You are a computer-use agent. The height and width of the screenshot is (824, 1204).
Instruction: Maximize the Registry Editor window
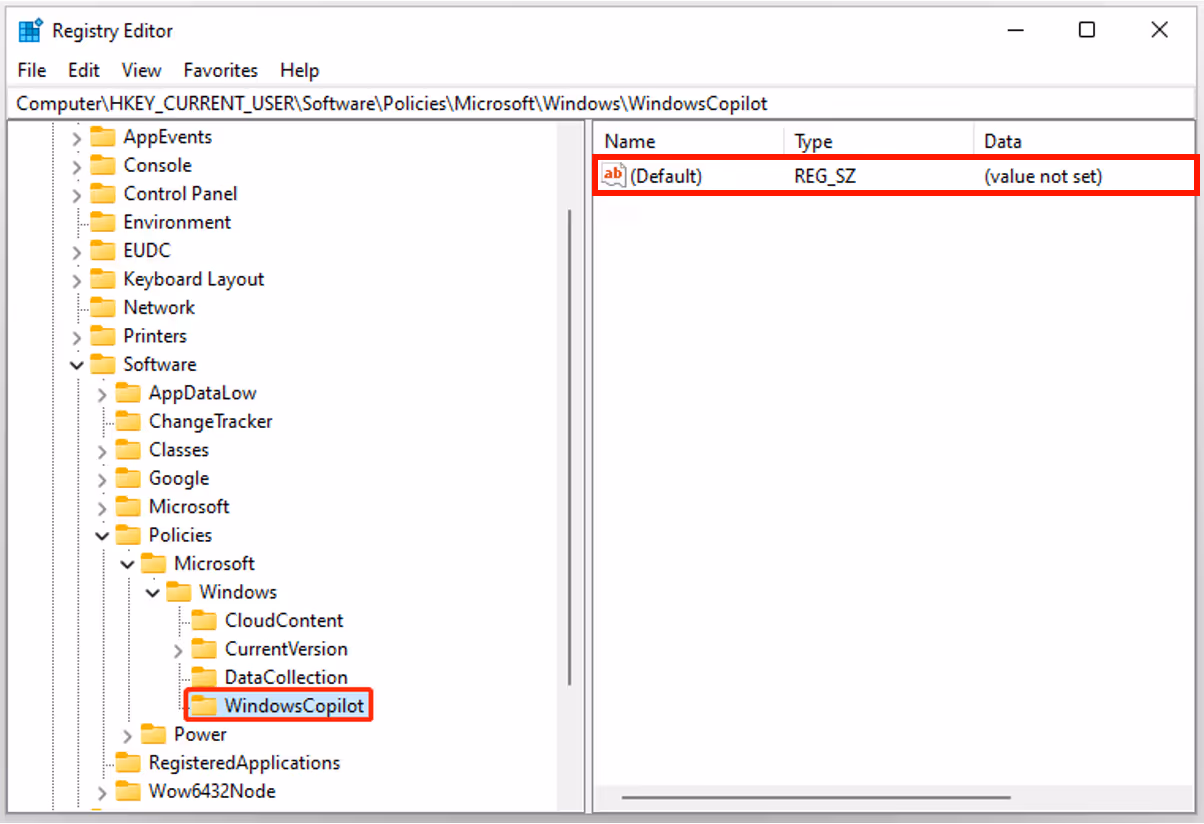pyautogui.click(x=1087, y=30)
